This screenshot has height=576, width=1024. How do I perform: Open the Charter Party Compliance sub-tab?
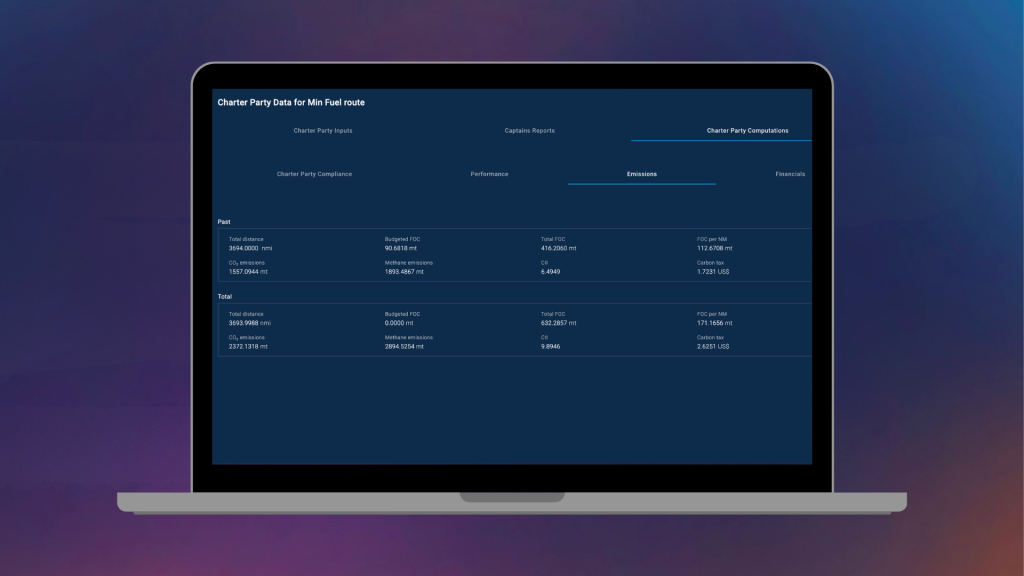point(314,174)
